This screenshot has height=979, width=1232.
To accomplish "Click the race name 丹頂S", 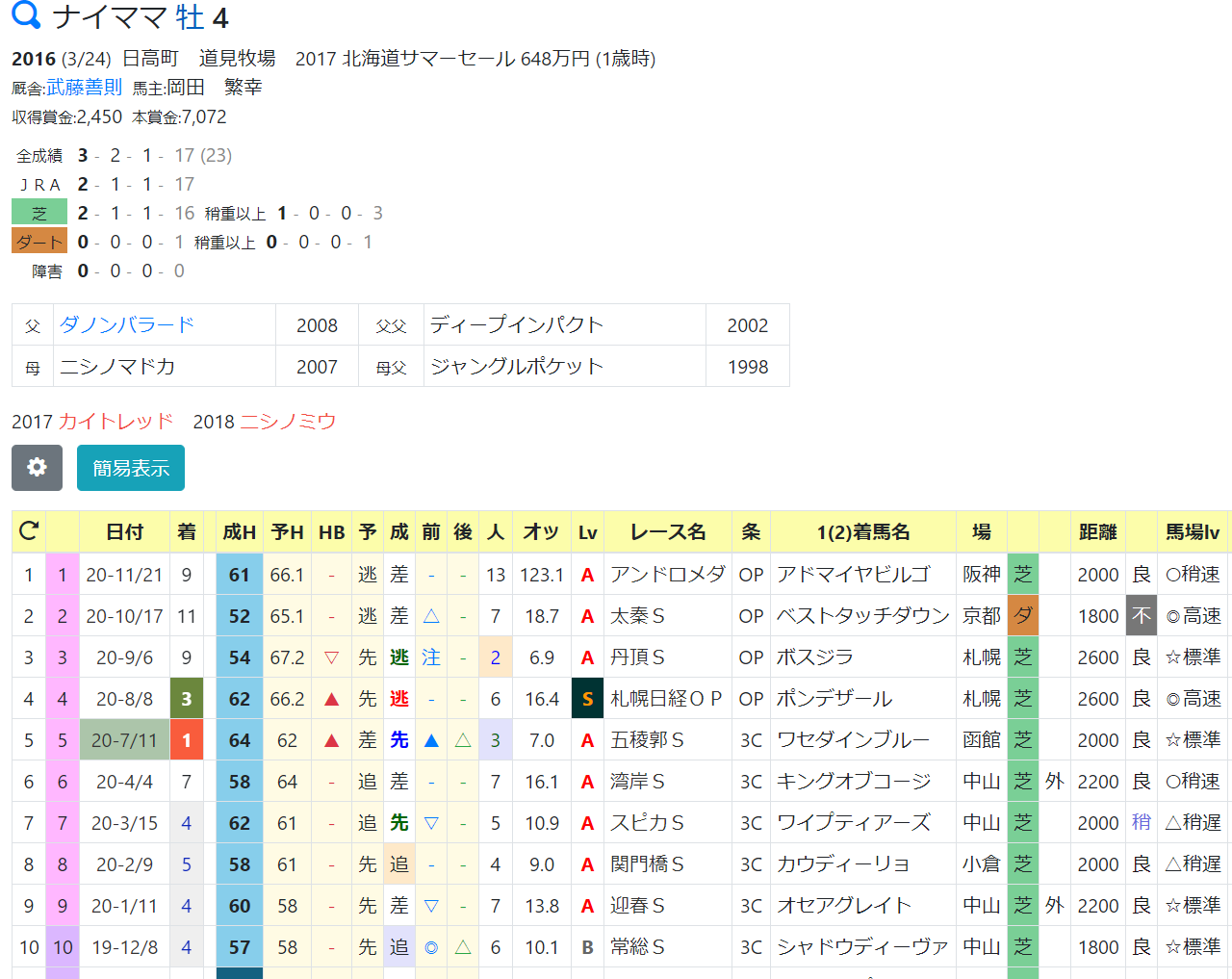I will pyautogui.click(x=637, y=657).
